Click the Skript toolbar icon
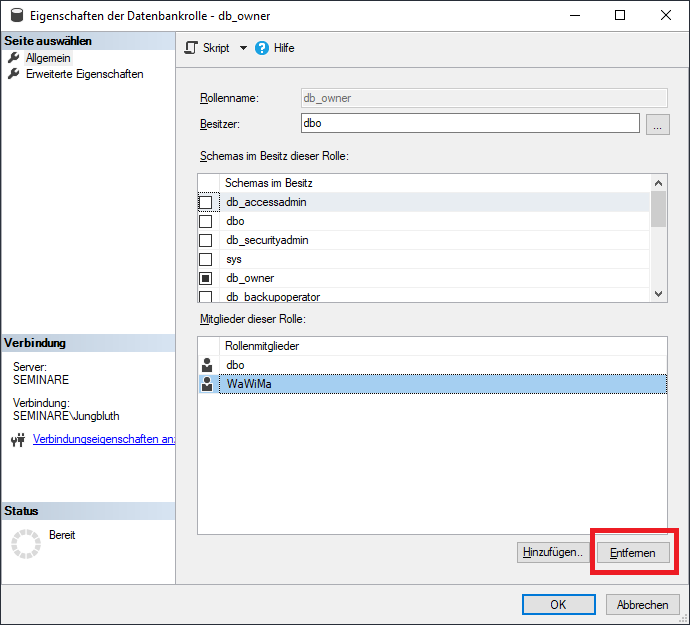Viewport: 690px width, 625px height. (x=191, y=48)
